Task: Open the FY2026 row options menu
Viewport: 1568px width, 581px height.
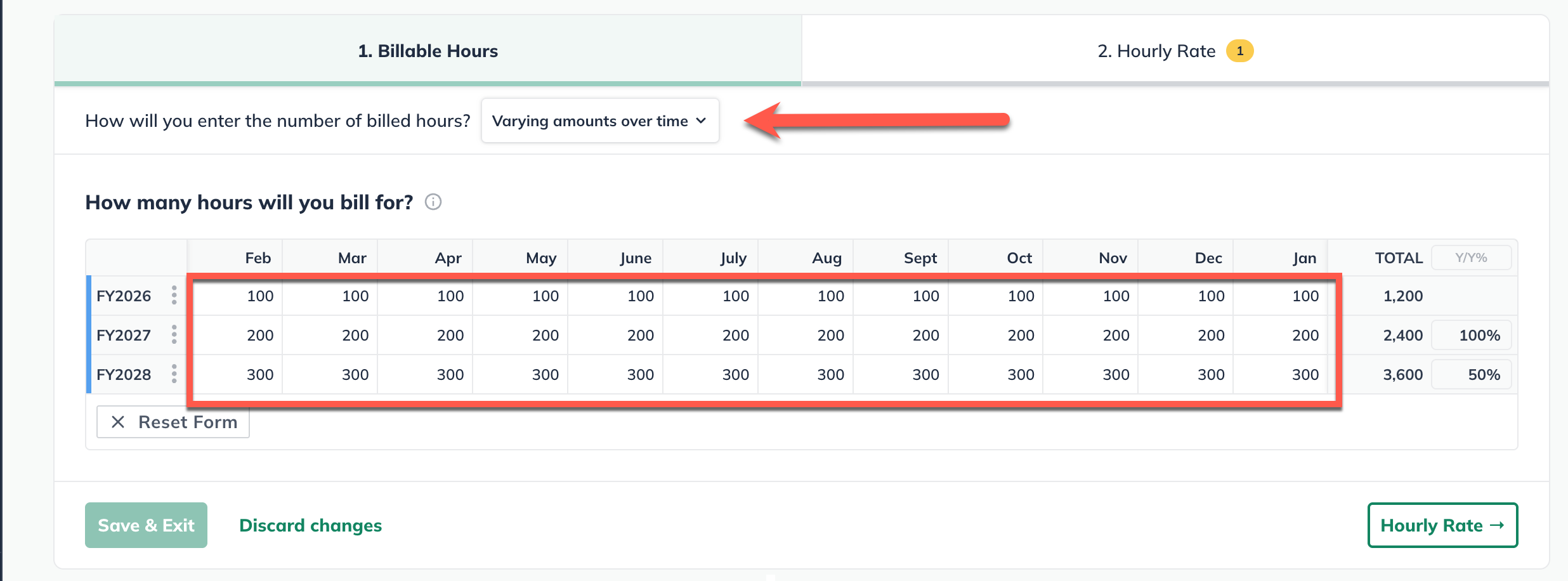Action: pos(174,296)
